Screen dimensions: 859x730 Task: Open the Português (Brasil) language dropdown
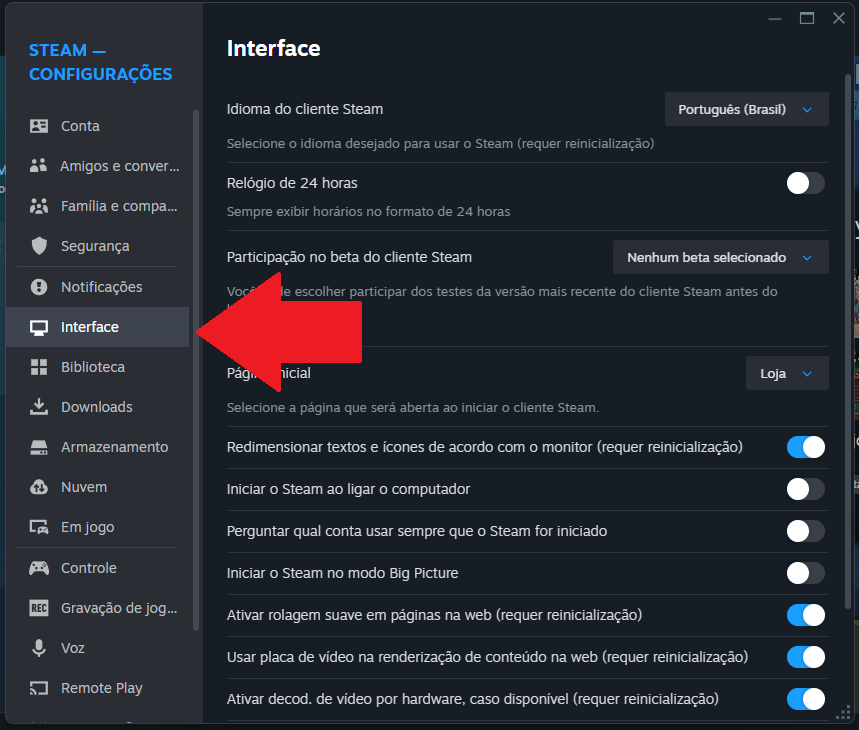pyautogui.click(x=746, y=110)
